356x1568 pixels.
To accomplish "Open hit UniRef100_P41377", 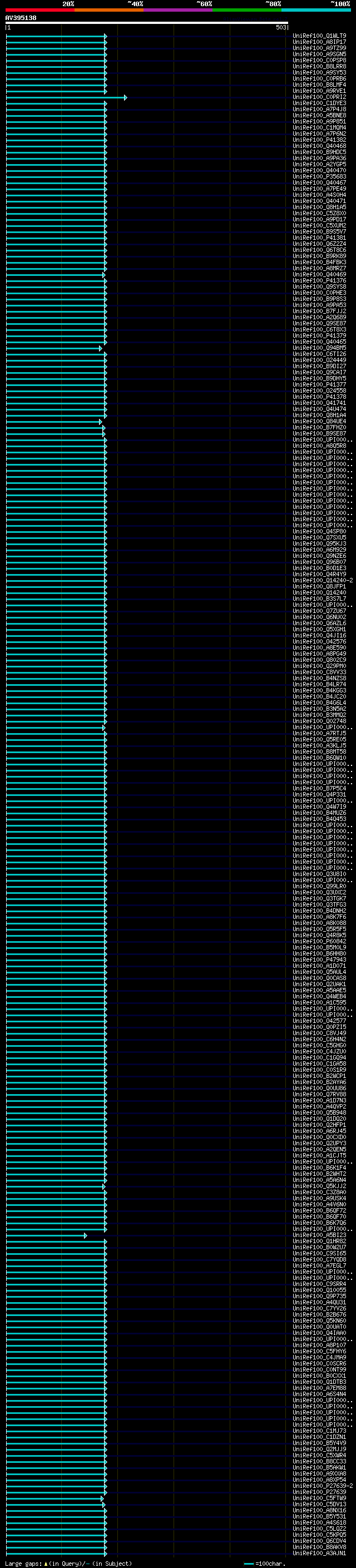I will tap(319, 385).
